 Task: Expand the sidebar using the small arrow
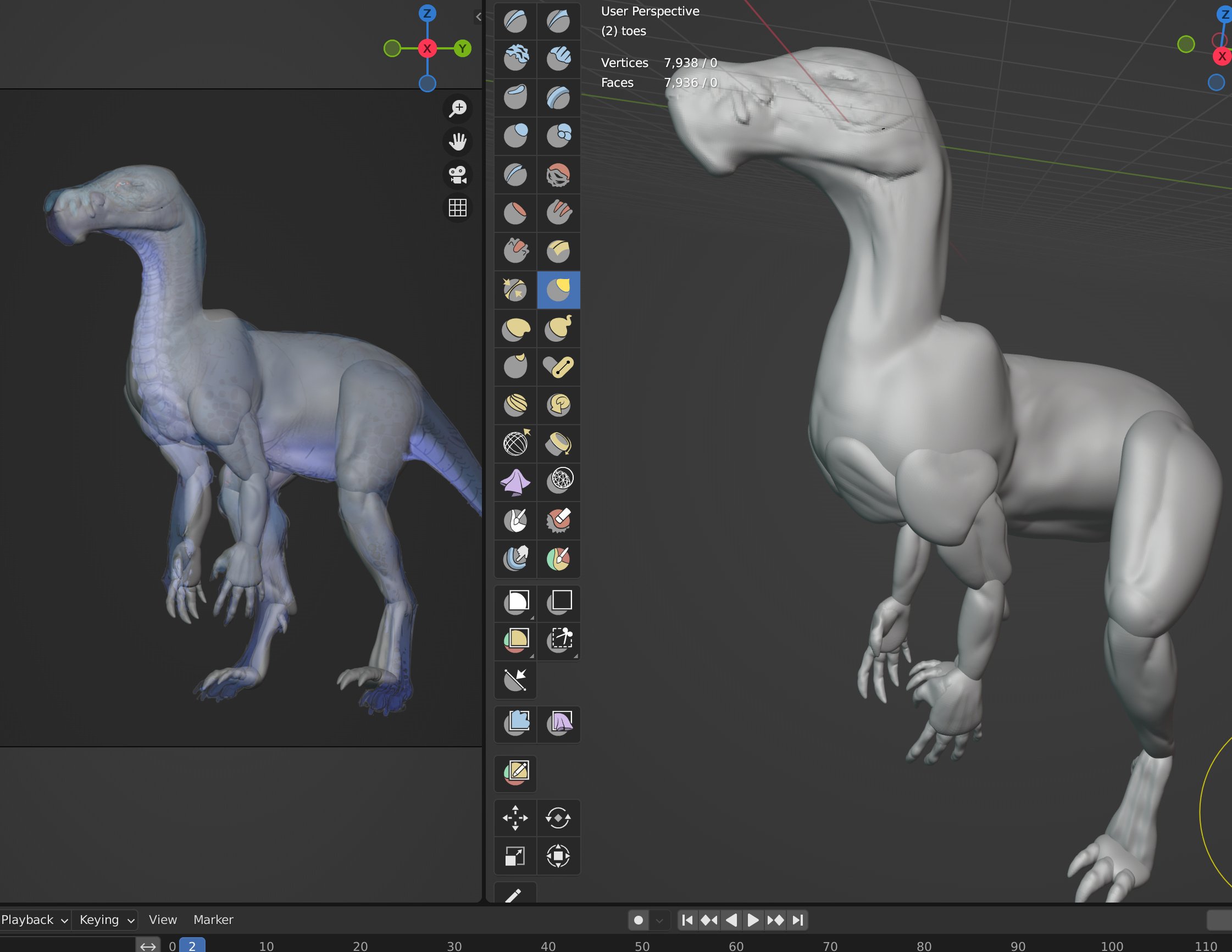tap(479, 17)
